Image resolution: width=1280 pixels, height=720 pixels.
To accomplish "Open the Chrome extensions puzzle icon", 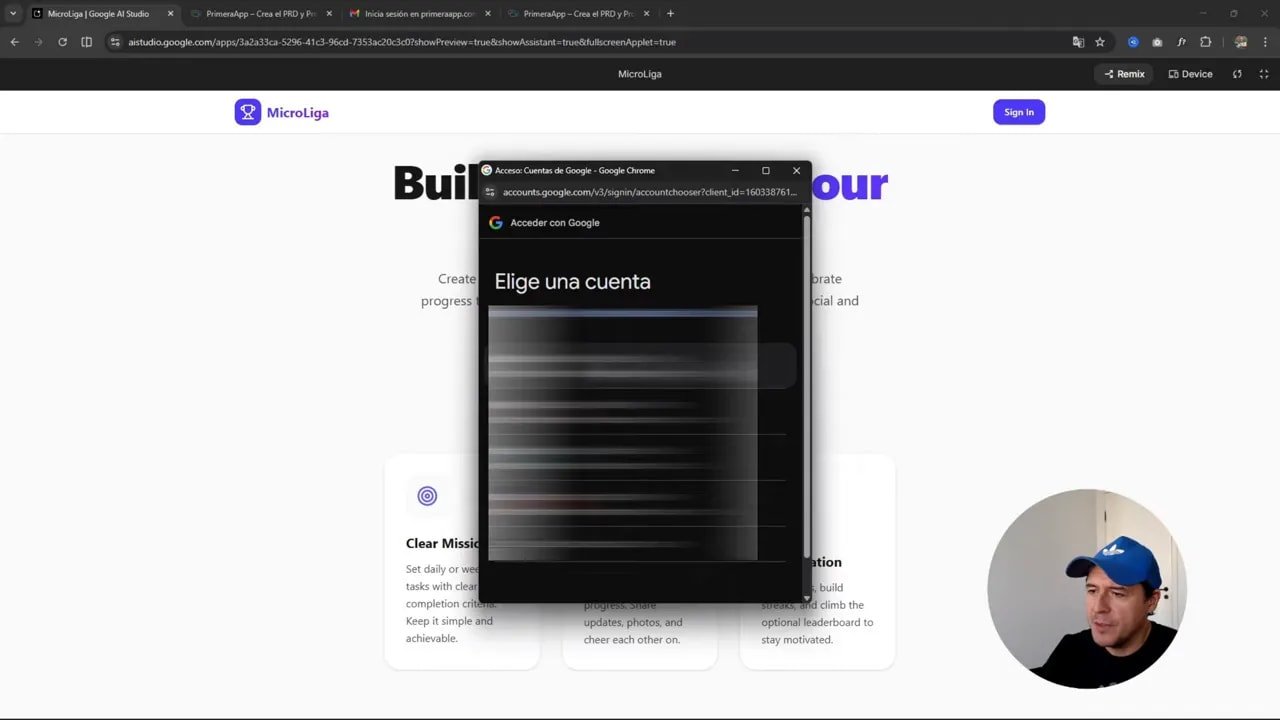I will [x=1205, y=42].
